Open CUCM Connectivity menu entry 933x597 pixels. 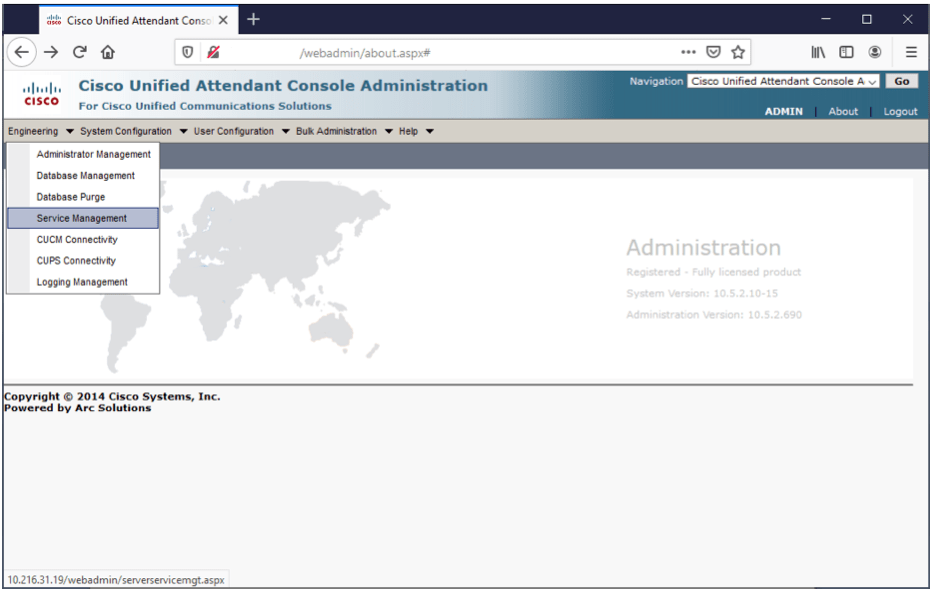(83, 239)
